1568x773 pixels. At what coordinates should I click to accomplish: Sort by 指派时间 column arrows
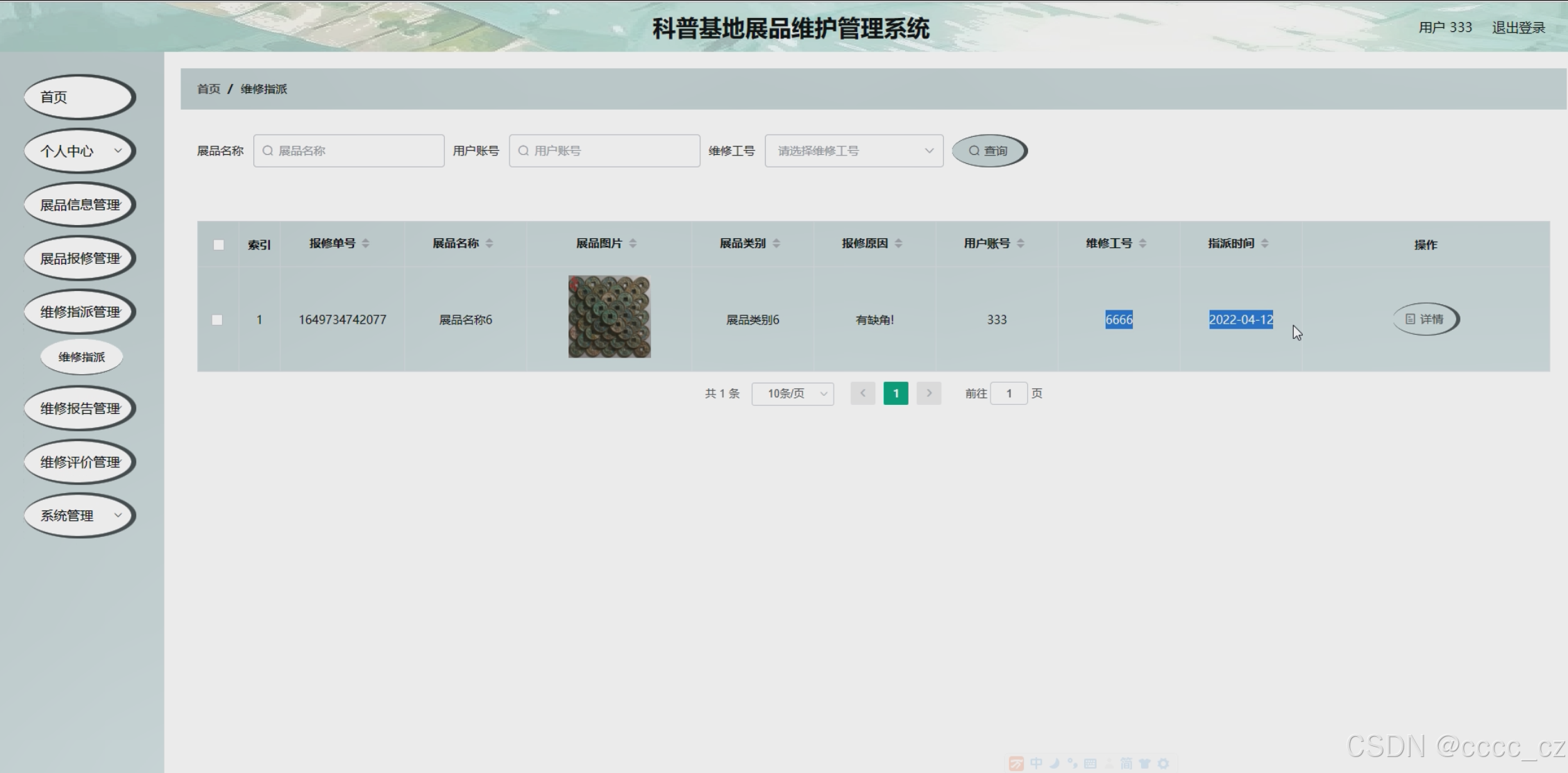(x=1265, y=243)
